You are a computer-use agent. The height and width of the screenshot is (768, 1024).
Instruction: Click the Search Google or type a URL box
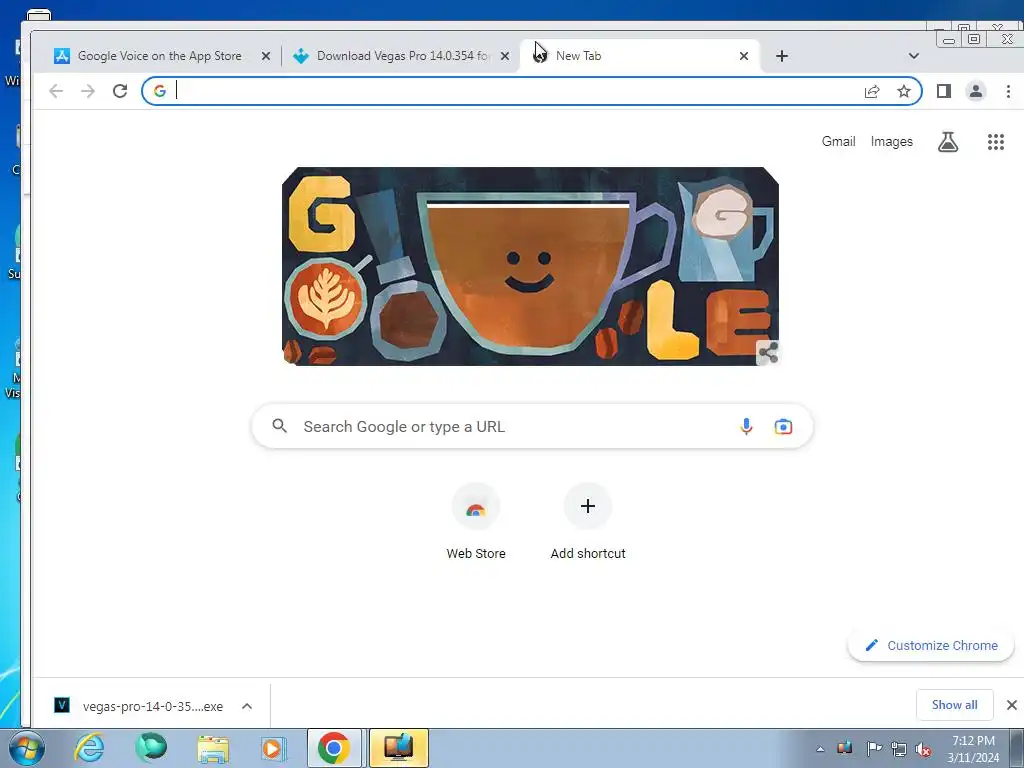click(x=532, y=426)
